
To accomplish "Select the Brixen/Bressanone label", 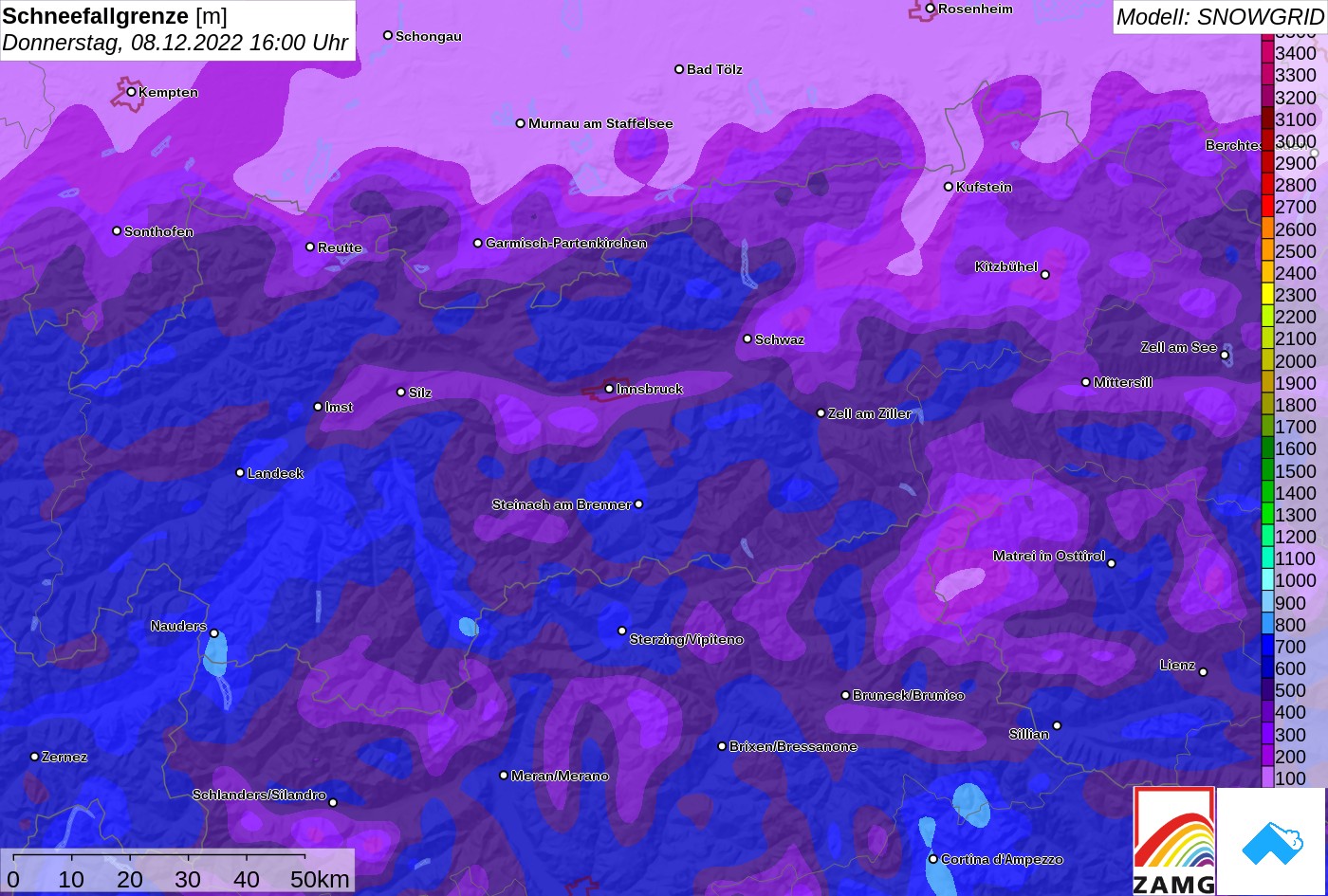I will click(x=793, y=747).
